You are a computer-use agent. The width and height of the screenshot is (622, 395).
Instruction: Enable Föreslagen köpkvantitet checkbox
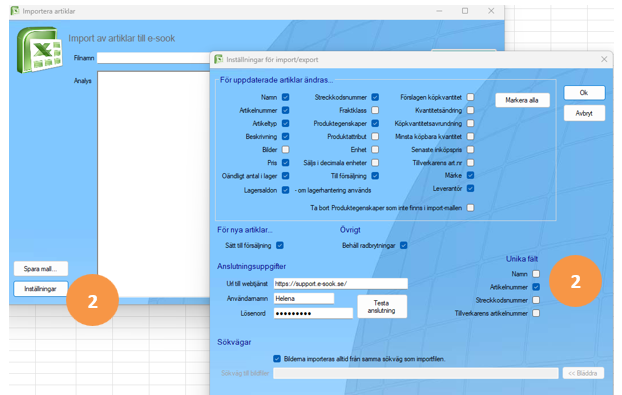470,97
